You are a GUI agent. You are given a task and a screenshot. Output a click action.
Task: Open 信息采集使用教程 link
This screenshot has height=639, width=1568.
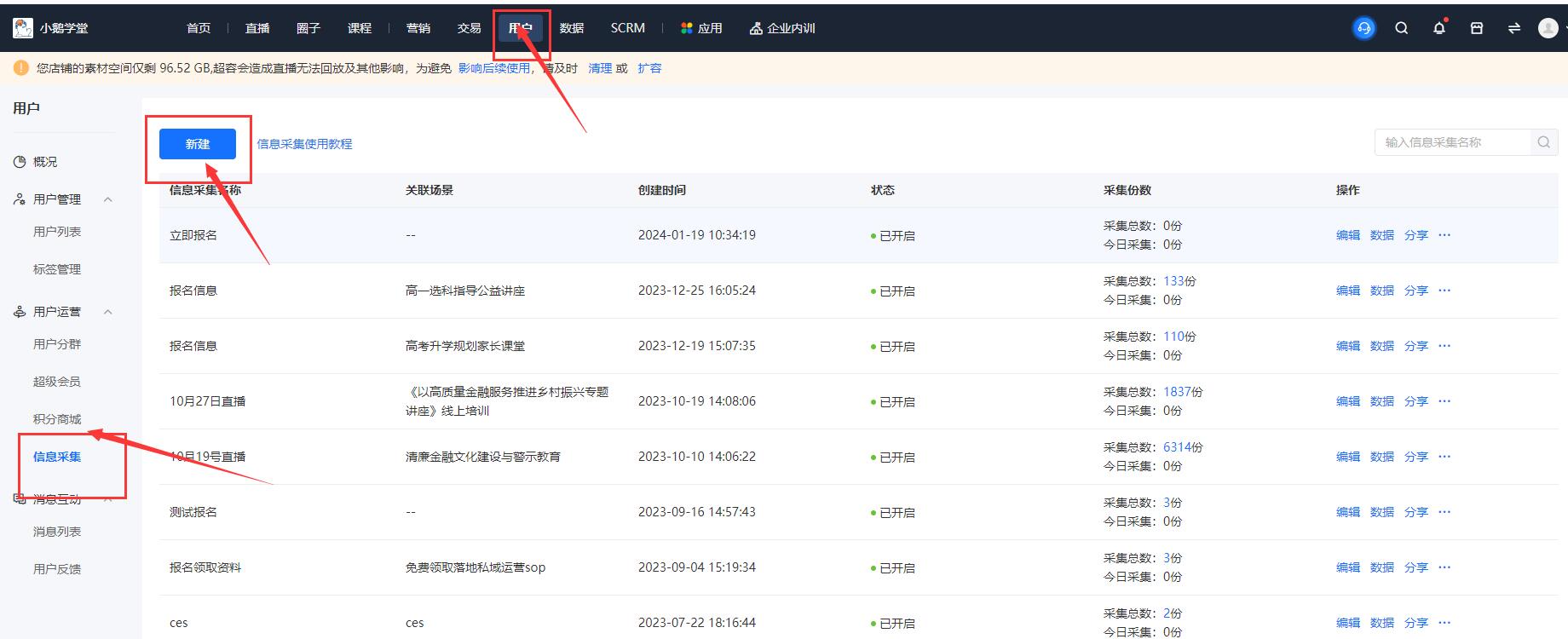(x=304, y=144)
